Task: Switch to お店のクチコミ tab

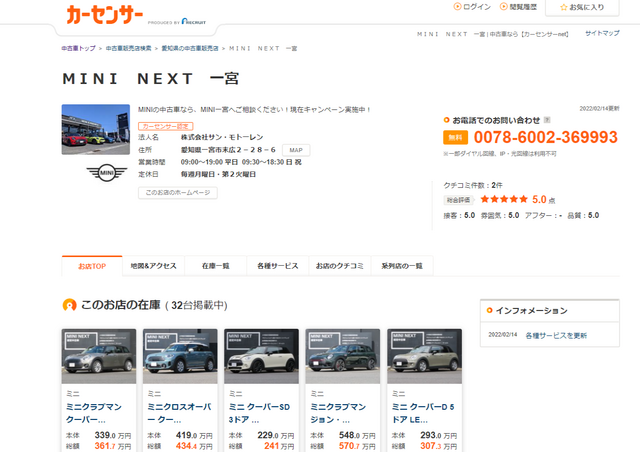Action: (x=340, y=266)
